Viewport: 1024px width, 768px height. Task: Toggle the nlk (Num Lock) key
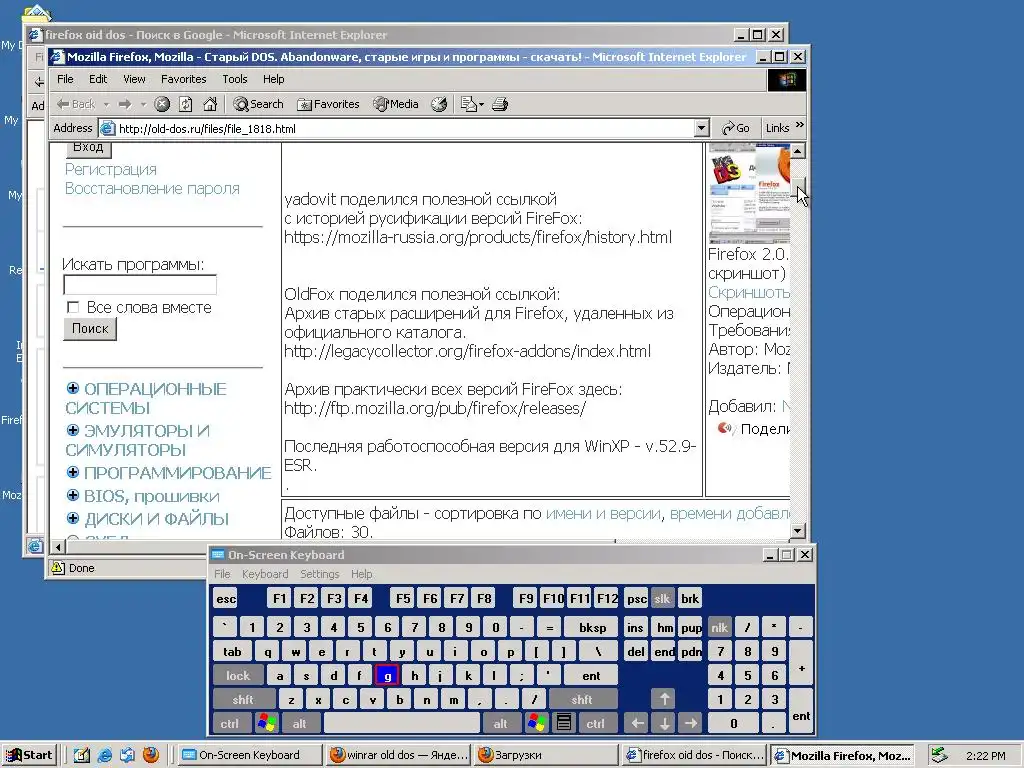(x=720, y=628)
